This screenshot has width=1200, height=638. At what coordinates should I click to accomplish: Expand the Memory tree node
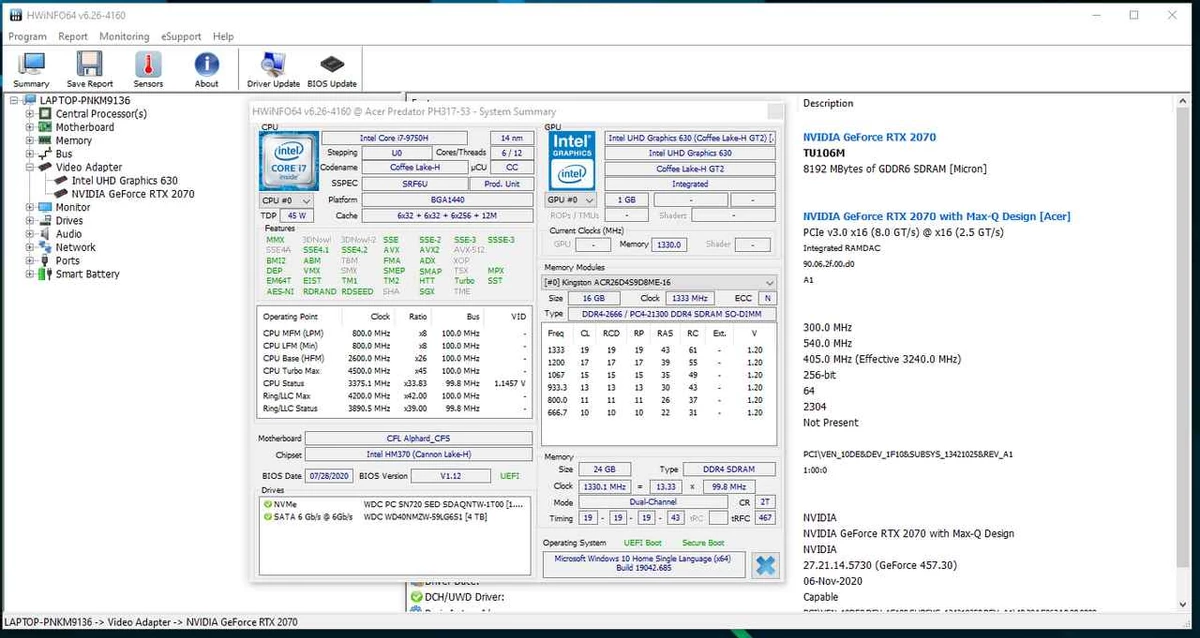(x=30, y=141)
